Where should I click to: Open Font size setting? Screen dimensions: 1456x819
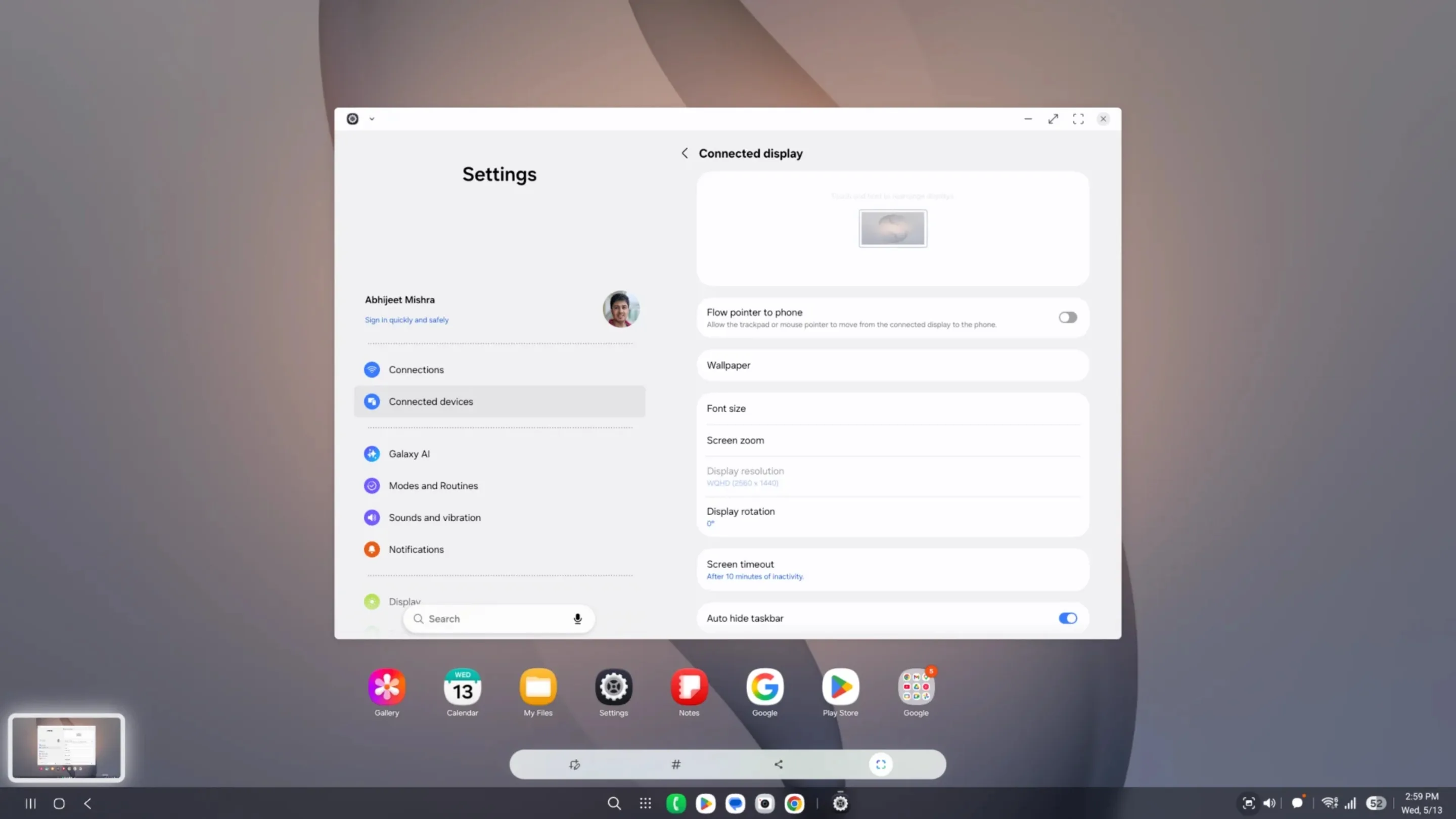pos(893,408)
